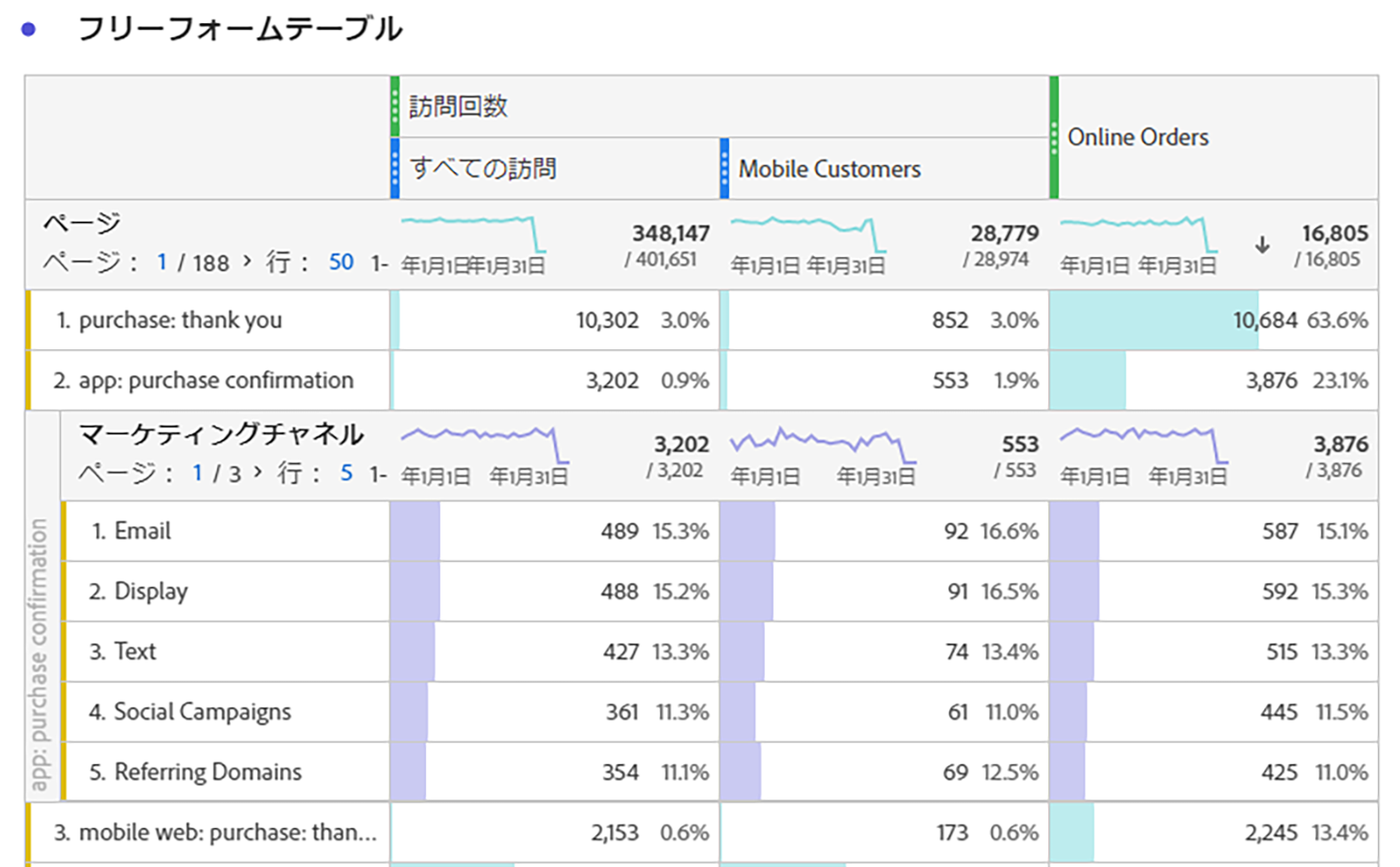
Task: Click the purple dot beside フリーフォームテーブル title
Action: pyautogui.click(x=28, y=29)
